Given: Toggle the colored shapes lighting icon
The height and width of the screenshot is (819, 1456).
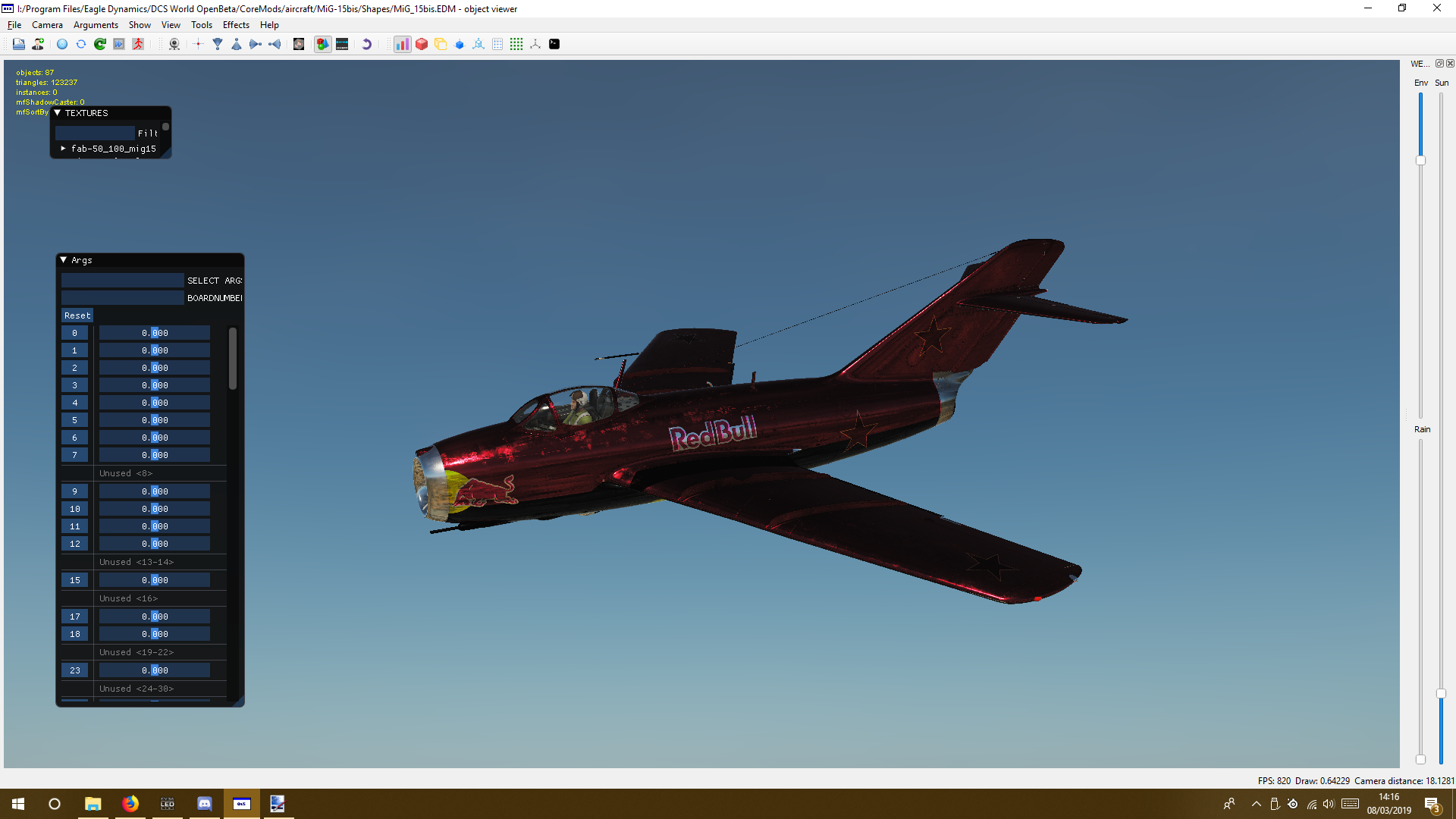Looking at the screenshot, I should click(323, 44).
